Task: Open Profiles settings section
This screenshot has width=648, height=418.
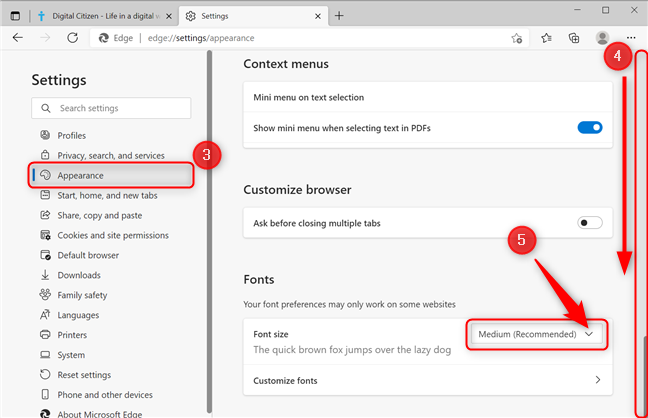Action: pyautogui.click(x=71, y=136)
